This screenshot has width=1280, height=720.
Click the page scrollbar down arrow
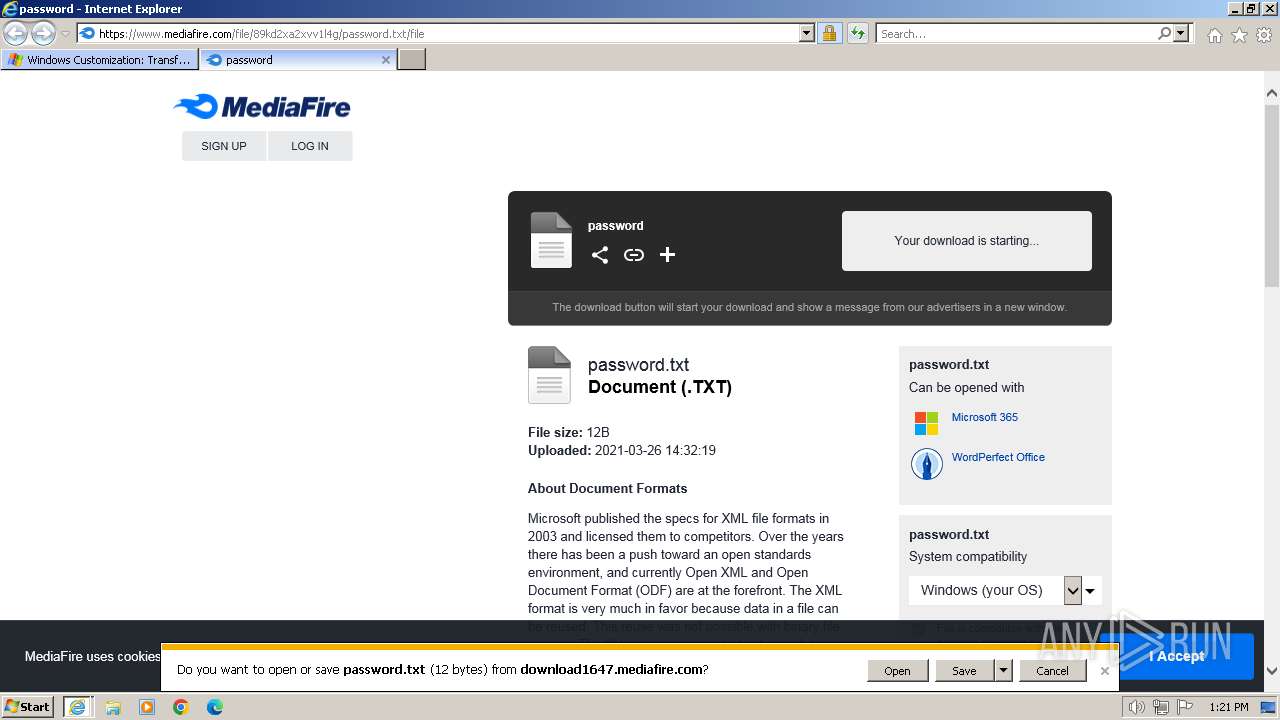(1272, 671)
